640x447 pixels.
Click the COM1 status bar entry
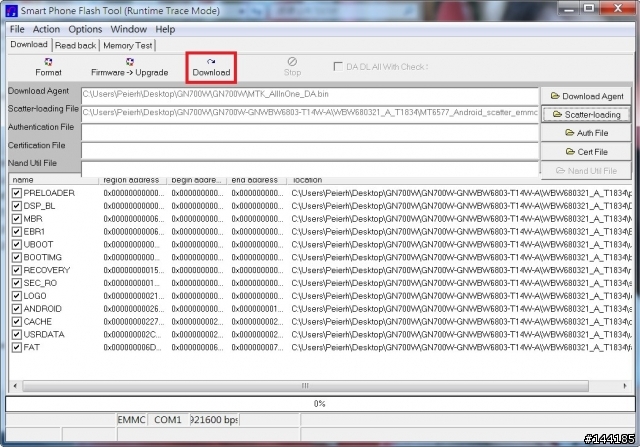pos(168,420)
